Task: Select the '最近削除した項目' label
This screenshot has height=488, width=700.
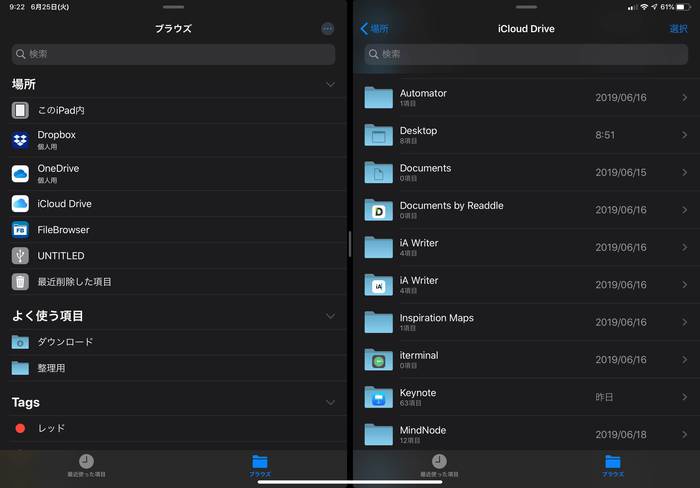Action: pos(75,282)
